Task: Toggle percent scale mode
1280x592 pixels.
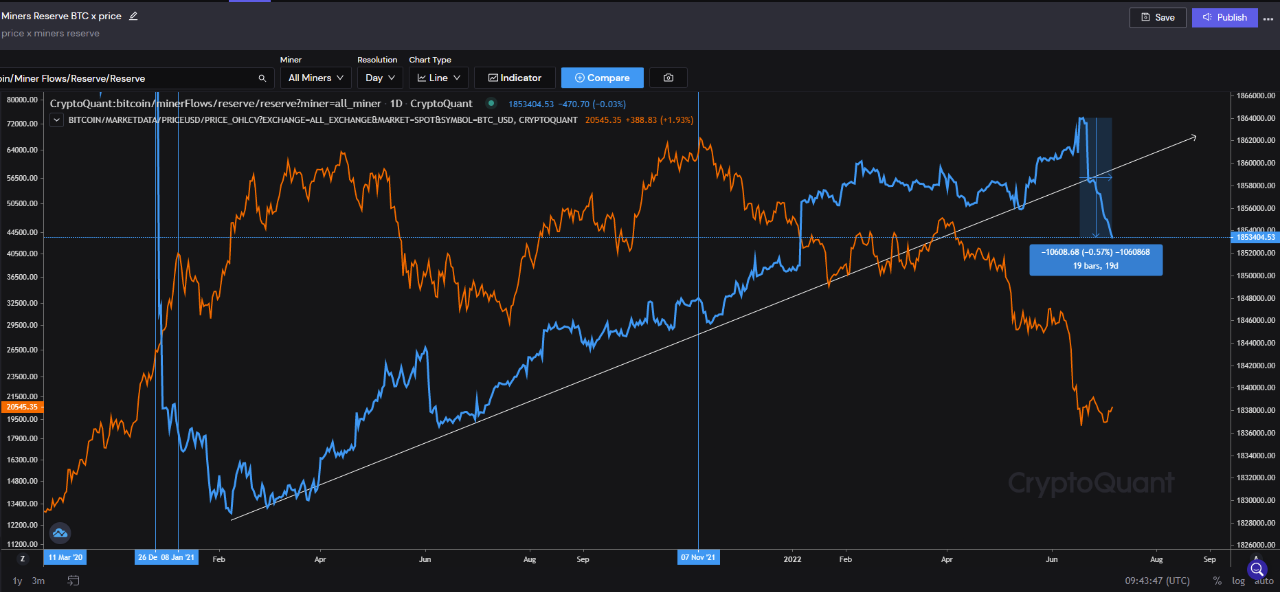Action: tap(1217, 581)
